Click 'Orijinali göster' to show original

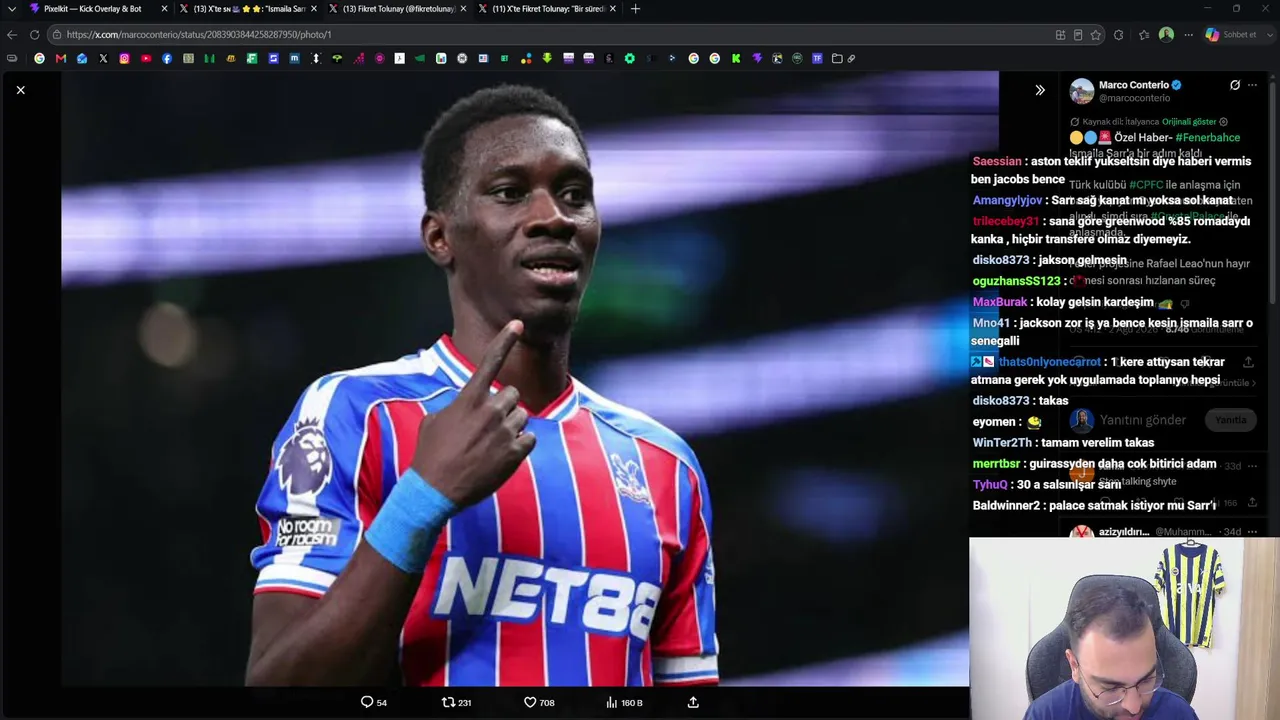(1189, 122)
